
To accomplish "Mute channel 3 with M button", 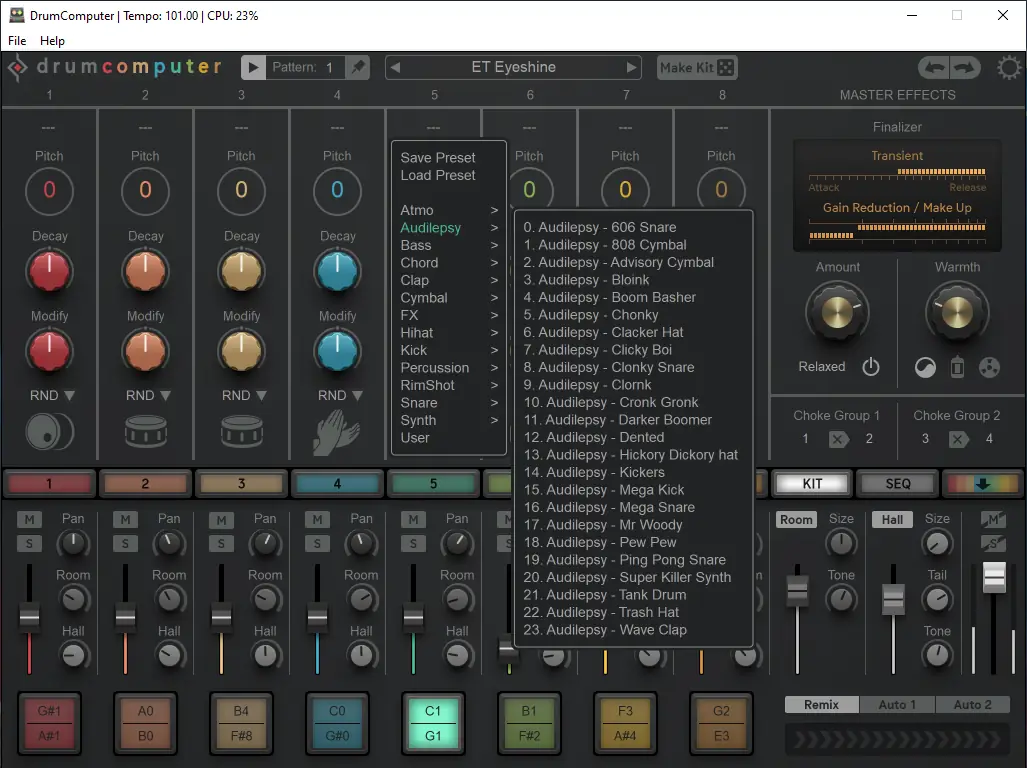I will coord(221,520).
